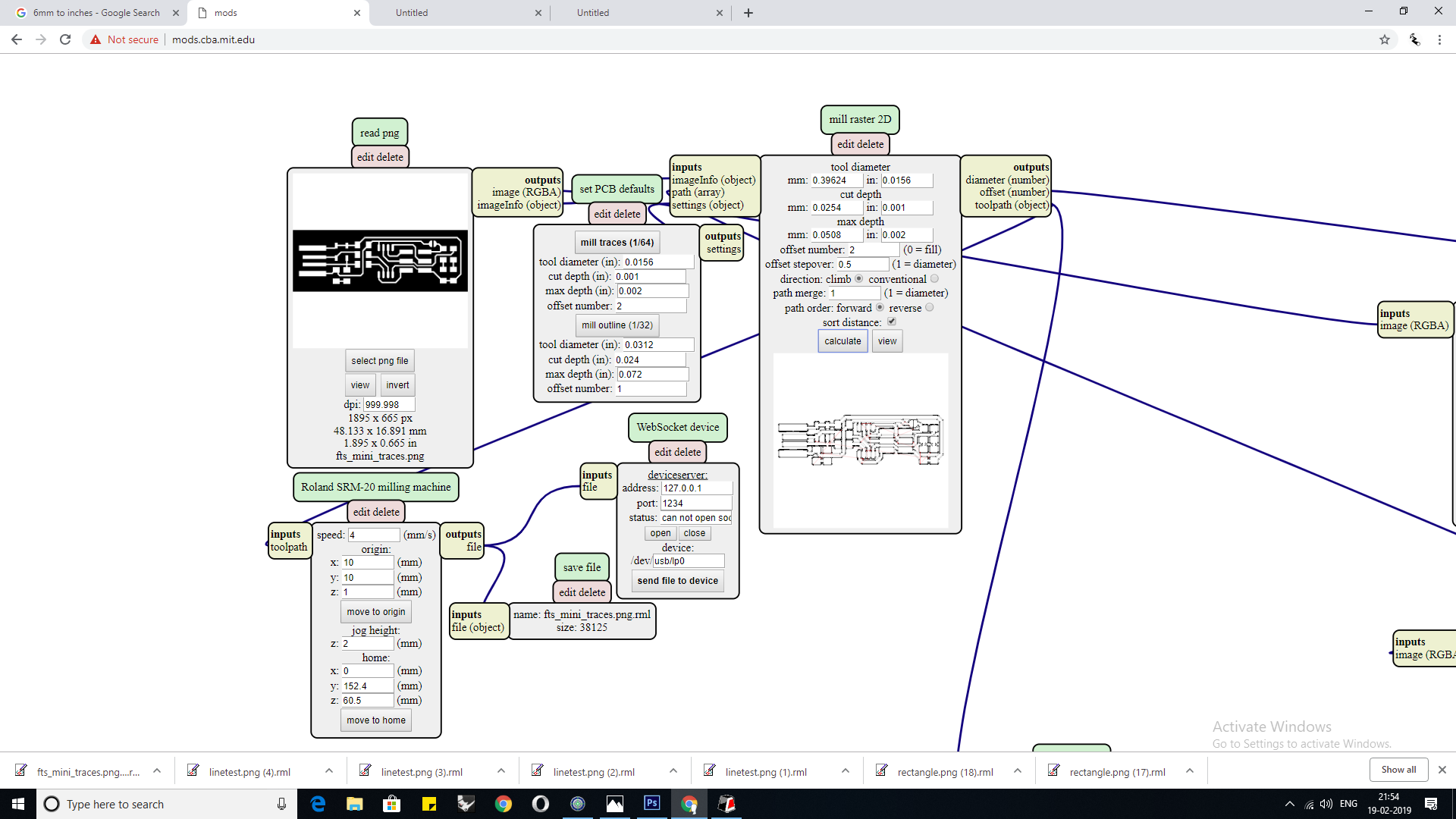Click the PCB traces image thumbnail
This screenshot has width=1456, height=819.
tap(380, 261)
